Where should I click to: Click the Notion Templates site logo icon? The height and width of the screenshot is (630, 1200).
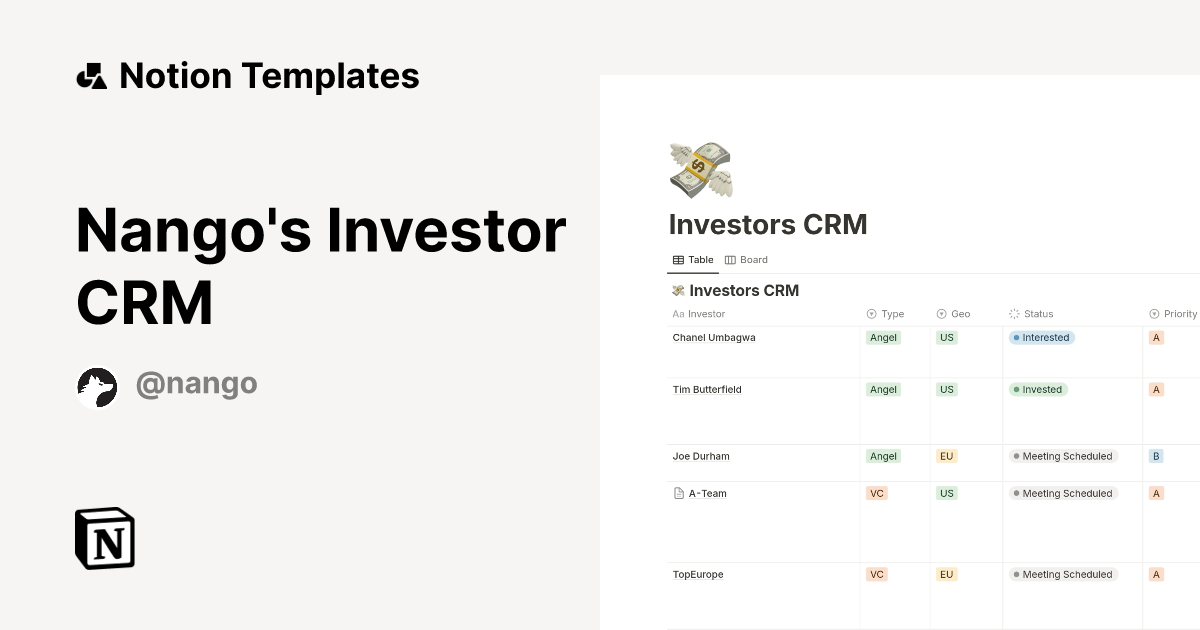(x=92, y=75)
